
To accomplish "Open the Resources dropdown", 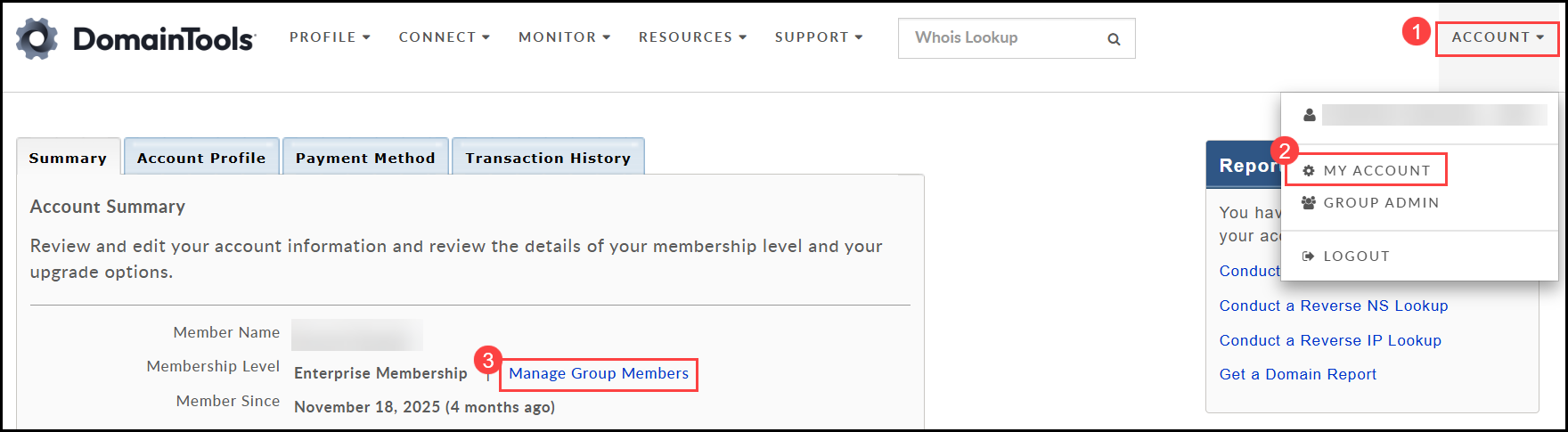I will 692,37.
